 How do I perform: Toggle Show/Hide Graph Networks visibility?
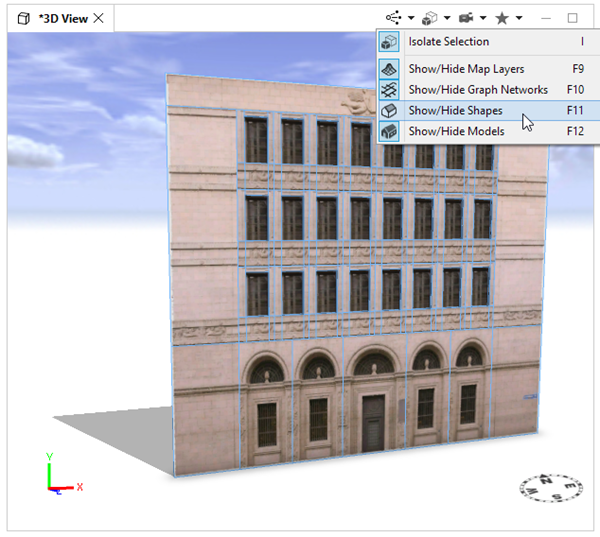point(477,90)
